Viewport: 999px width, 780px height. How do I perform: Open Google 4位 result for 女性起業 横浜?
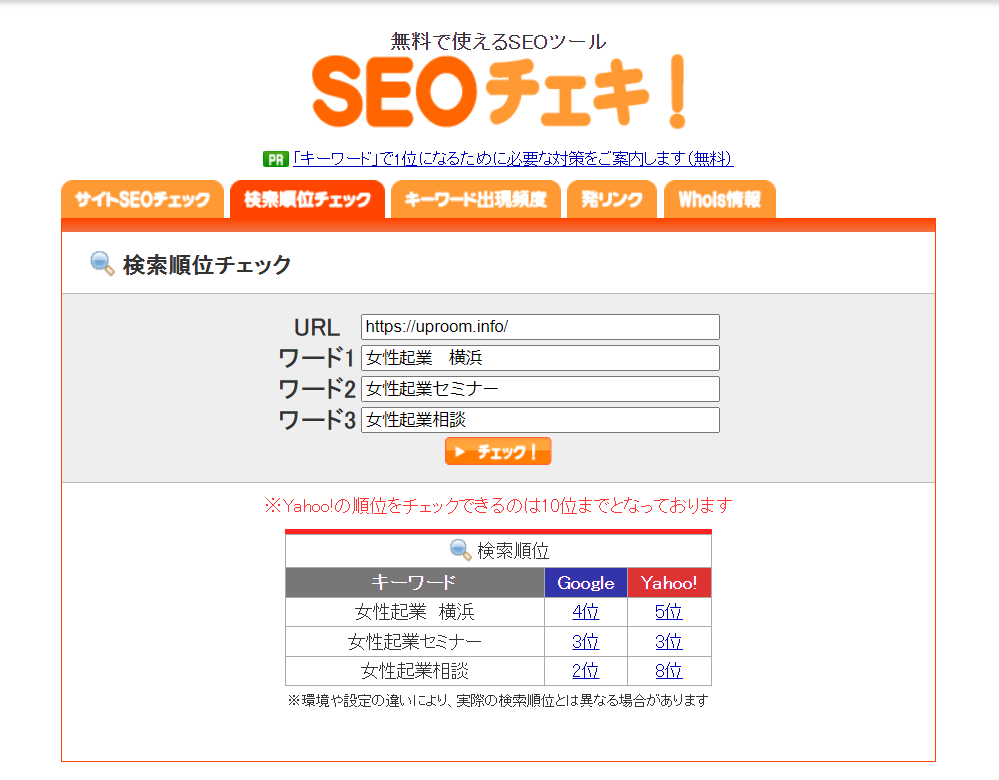(x=585, y=612)
